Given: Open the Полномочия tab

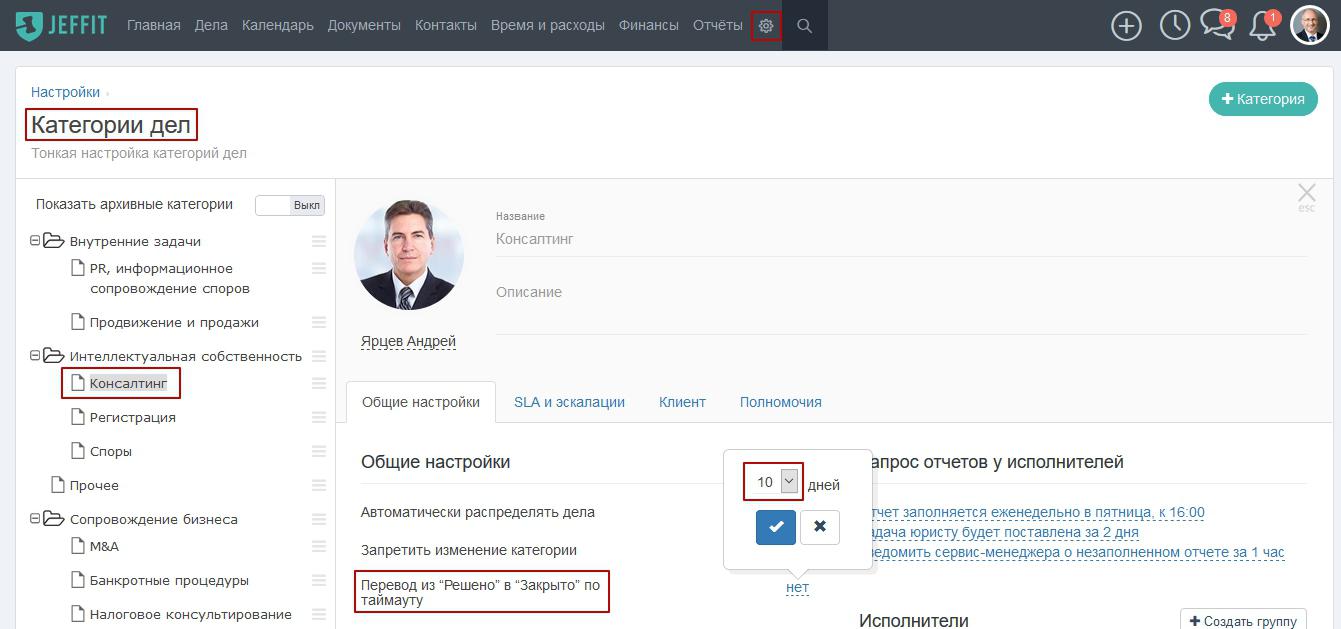Looking at the screenshot, I should point(781,402).
